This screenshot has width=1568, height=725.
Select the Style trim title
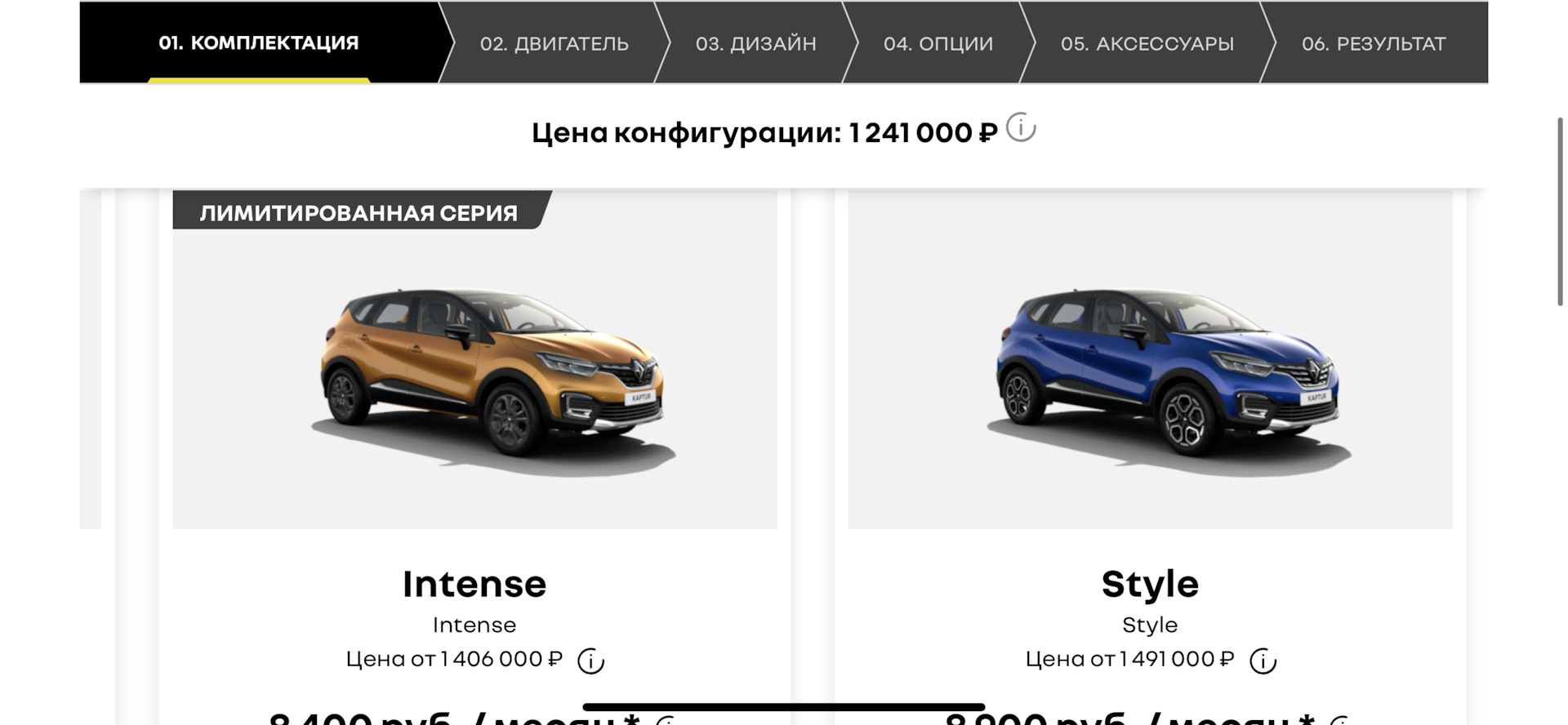1150,584
